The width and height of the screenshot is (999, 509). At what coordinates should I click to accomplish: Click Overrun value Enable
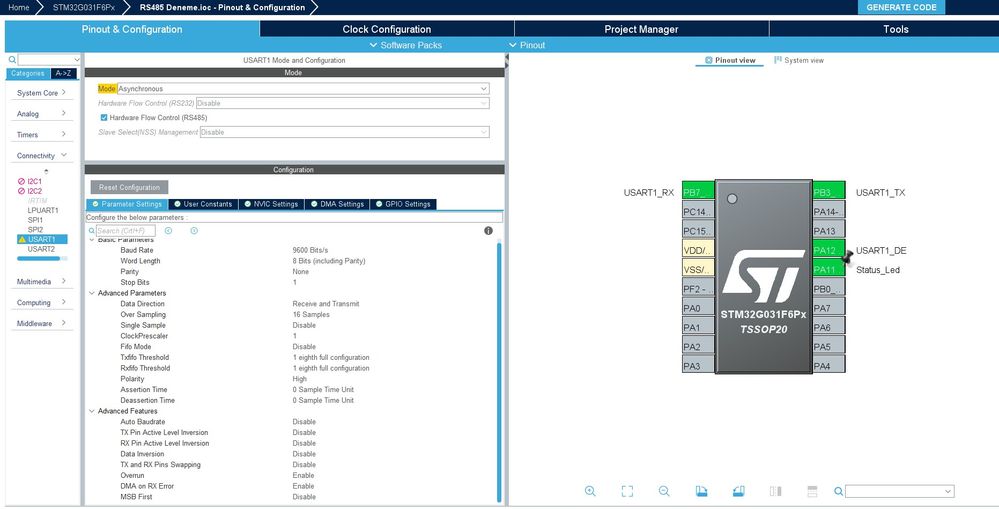[303, 475]
